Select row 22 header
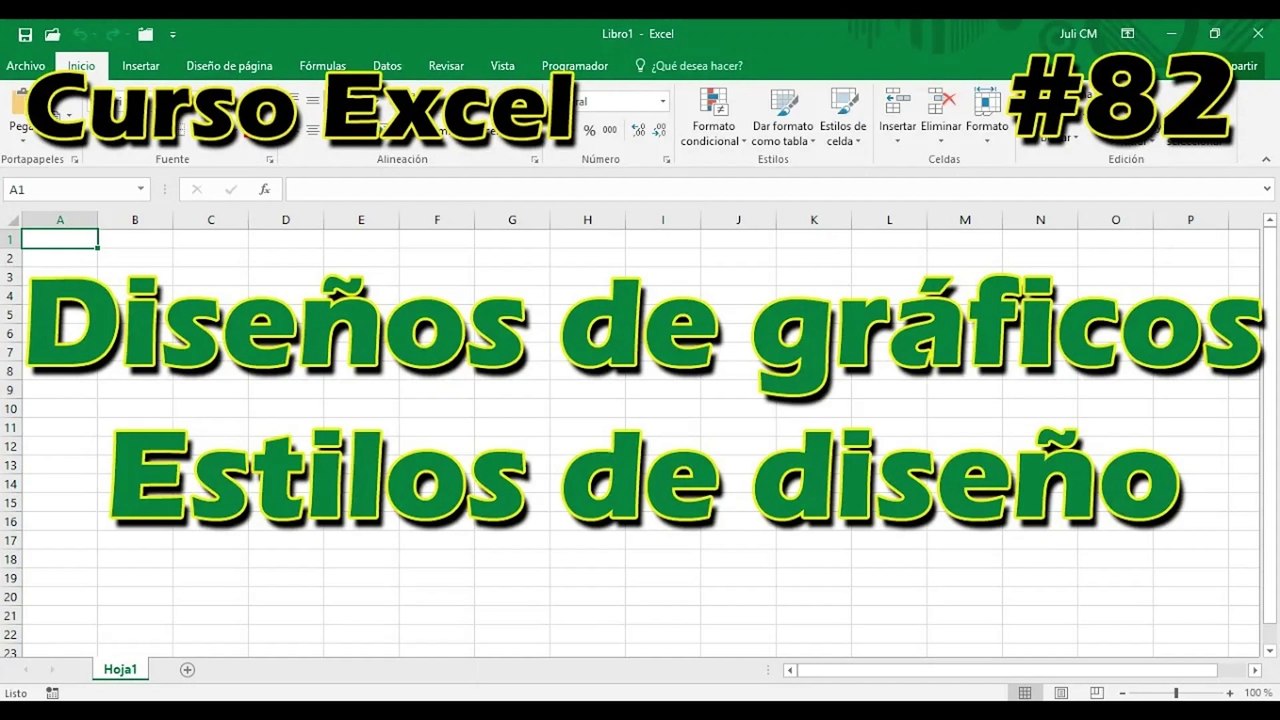This screenshot has height=720, width=1280. point(11,634)
